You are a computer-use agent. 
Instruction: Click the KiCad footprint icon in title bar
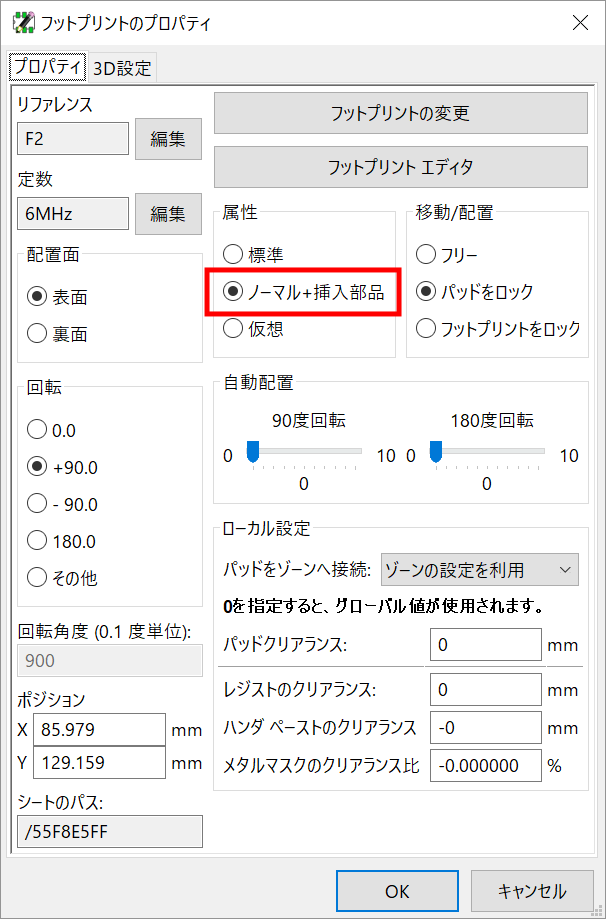23,23
